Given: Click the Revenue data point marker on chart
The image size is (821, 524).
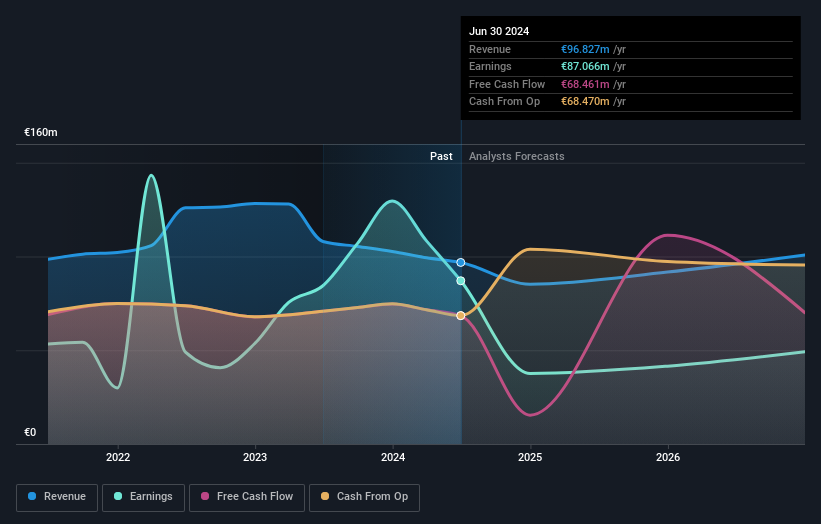Looking at the screenshot, I should 461,262.
